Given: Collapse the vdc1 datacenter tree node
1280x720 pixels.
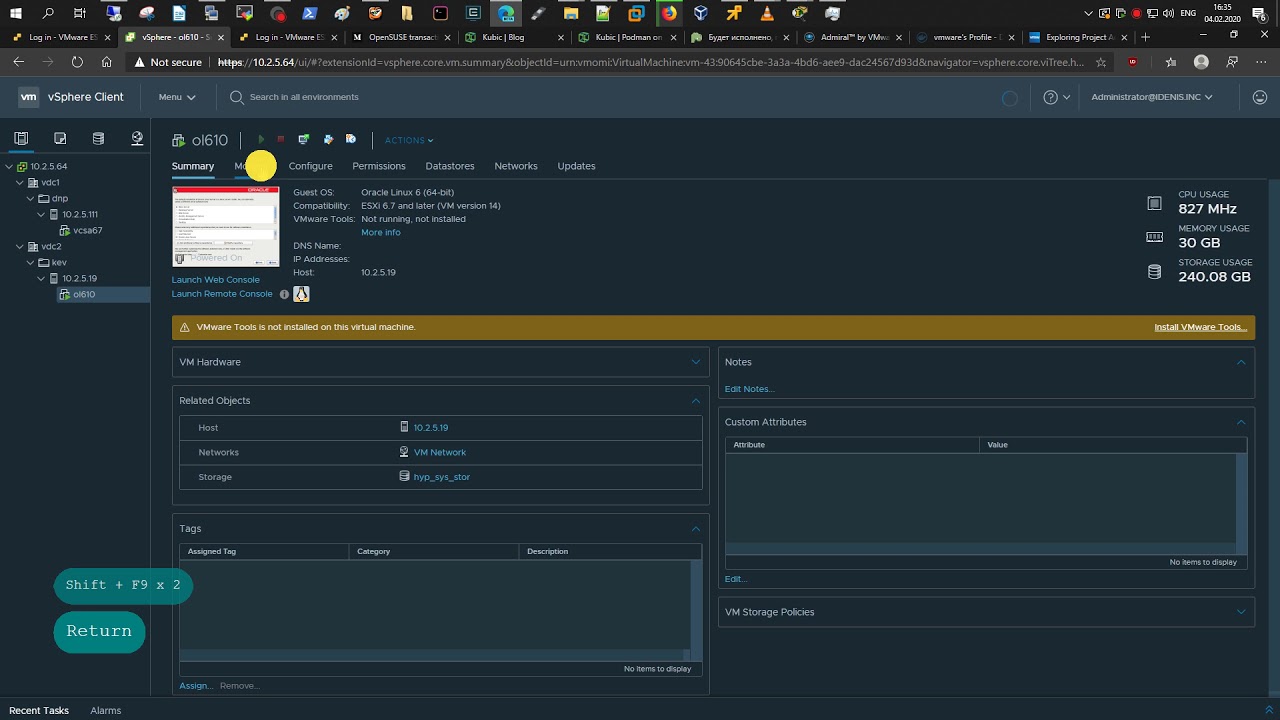Looking at the screenshot, I should (x=20, y=183).
